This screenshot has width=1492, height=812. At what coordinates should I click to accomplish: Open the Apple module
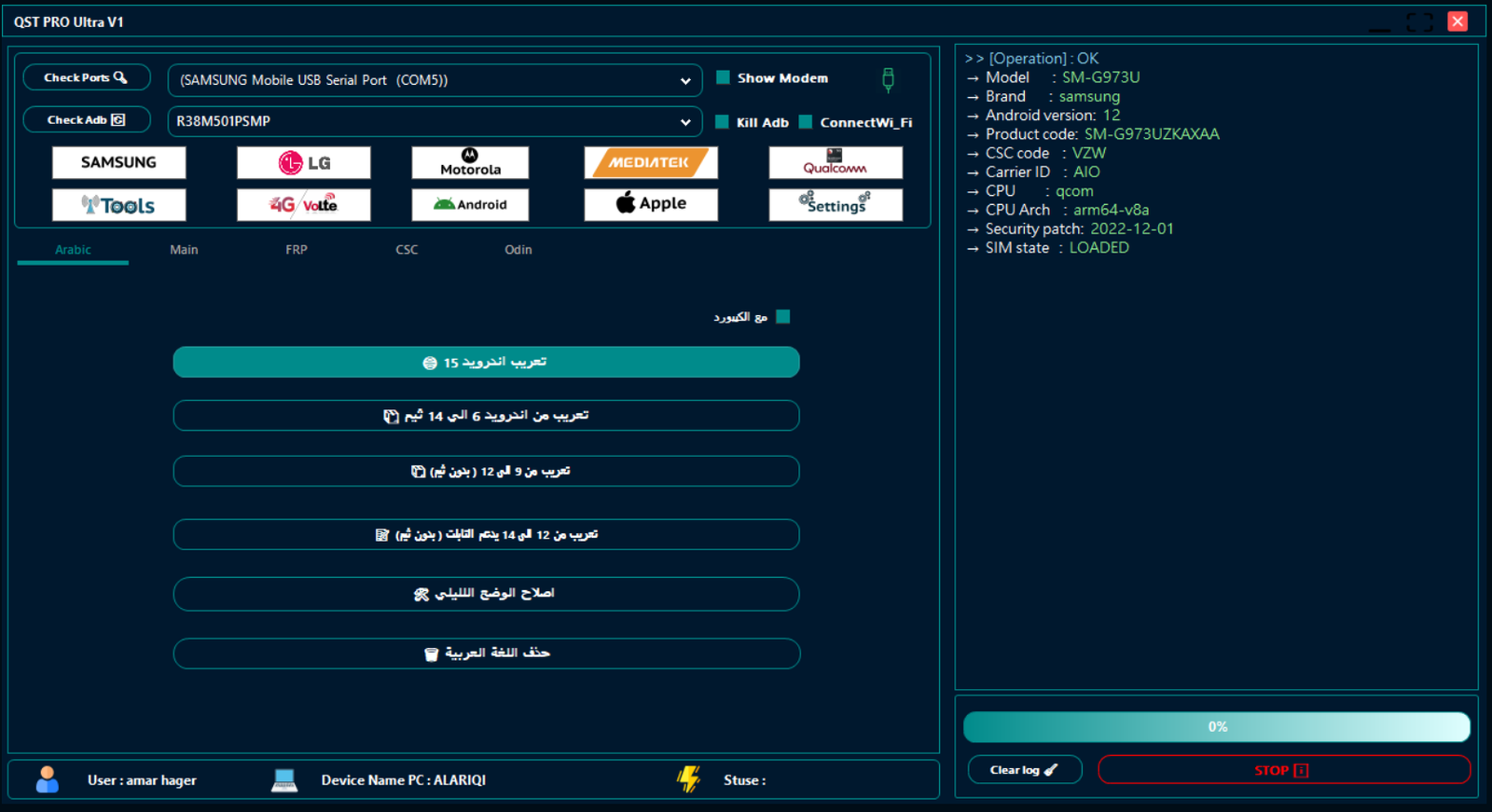(x=651, y=205)
